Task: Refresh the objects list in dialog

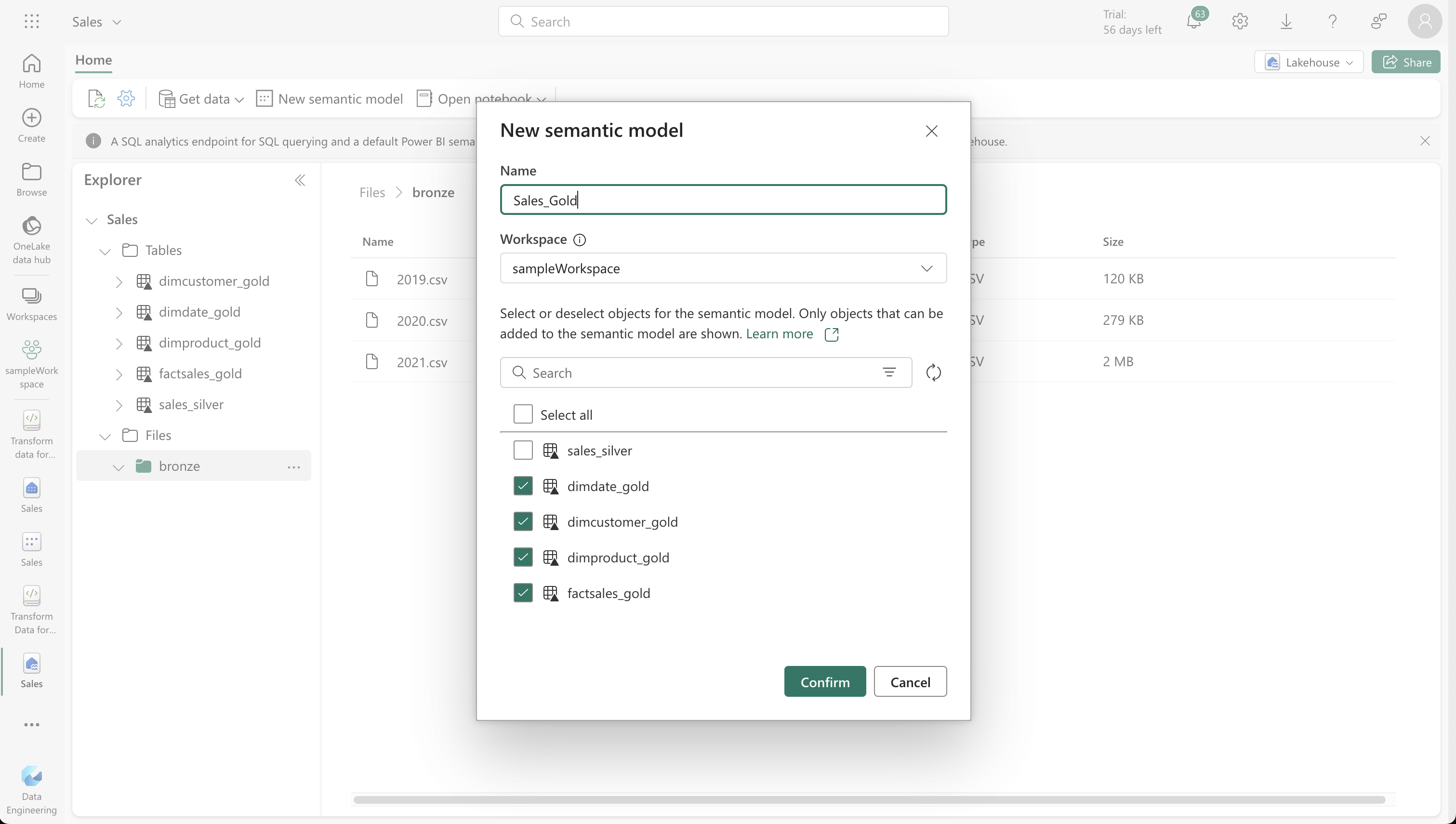Action: click(933, 372)
